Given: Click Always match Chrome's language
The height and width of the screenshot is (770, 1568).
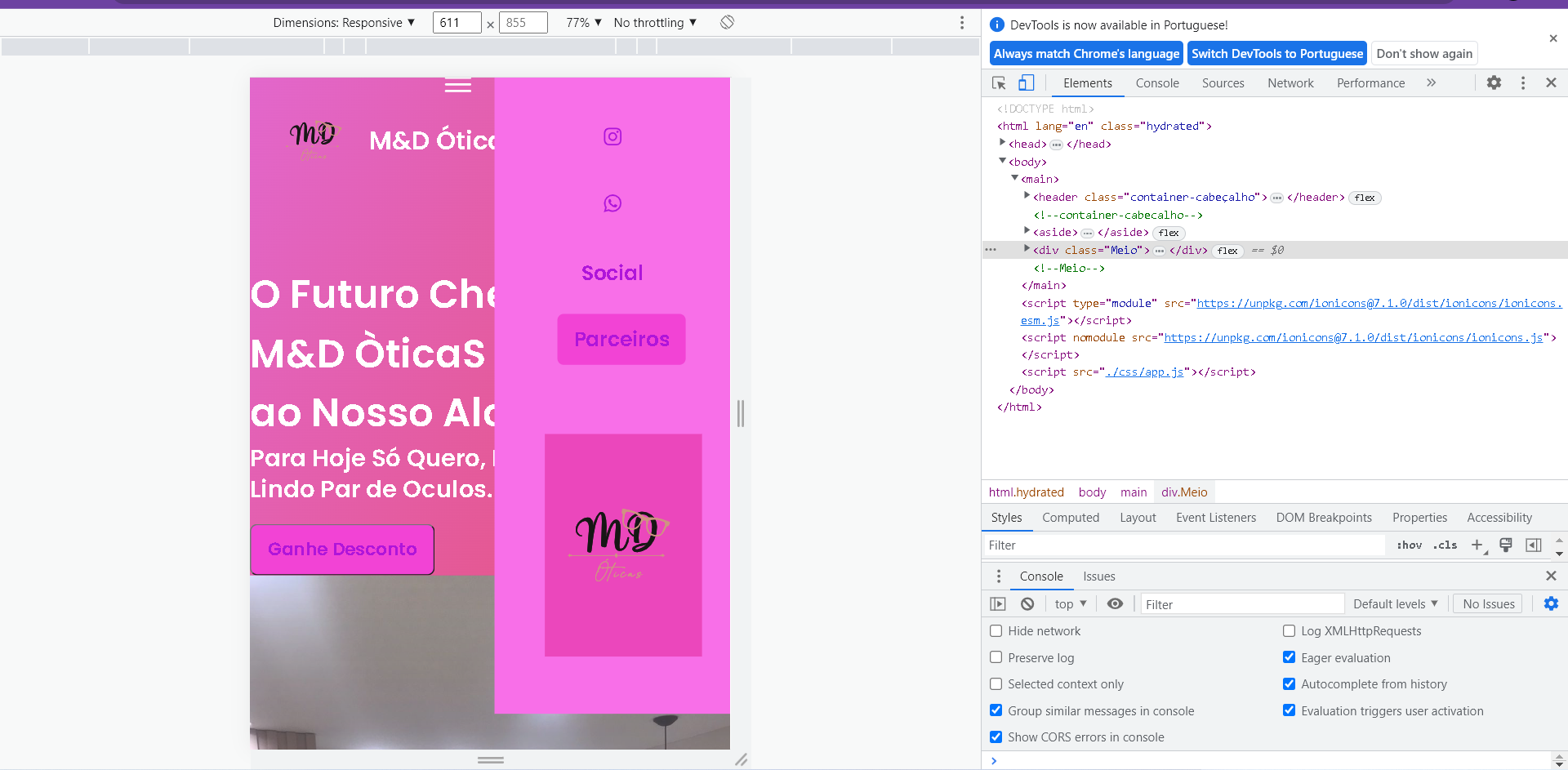Looking at the screenshot, I should coord(1086,53).
